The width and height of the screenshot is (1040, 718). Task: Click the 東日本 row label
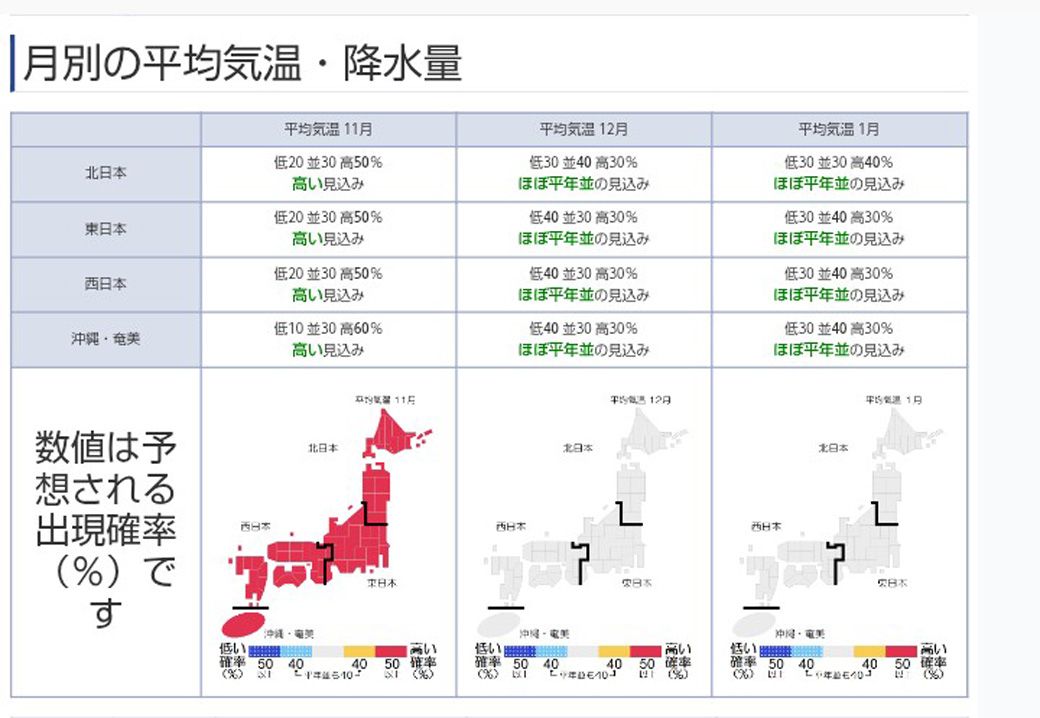click(105, 228)
